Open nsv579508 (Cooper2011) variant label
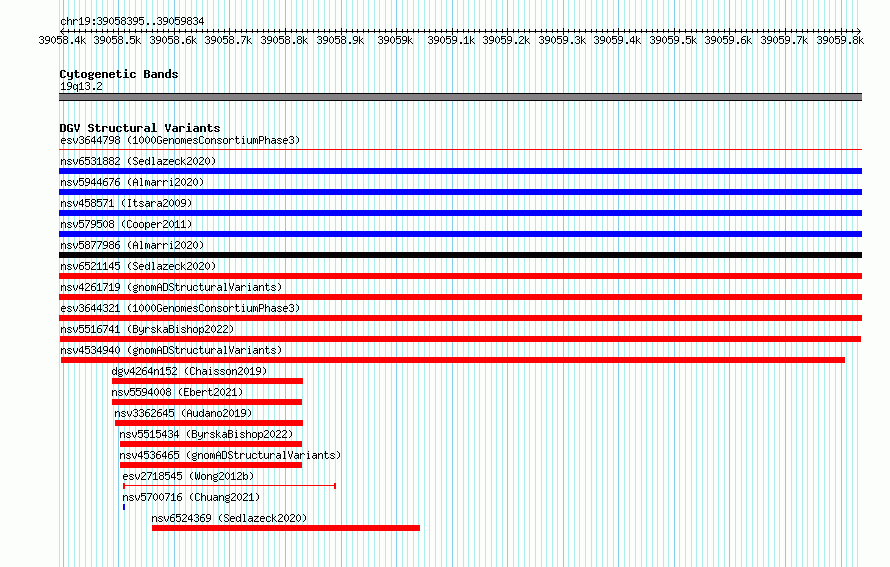 coord(126,224)
